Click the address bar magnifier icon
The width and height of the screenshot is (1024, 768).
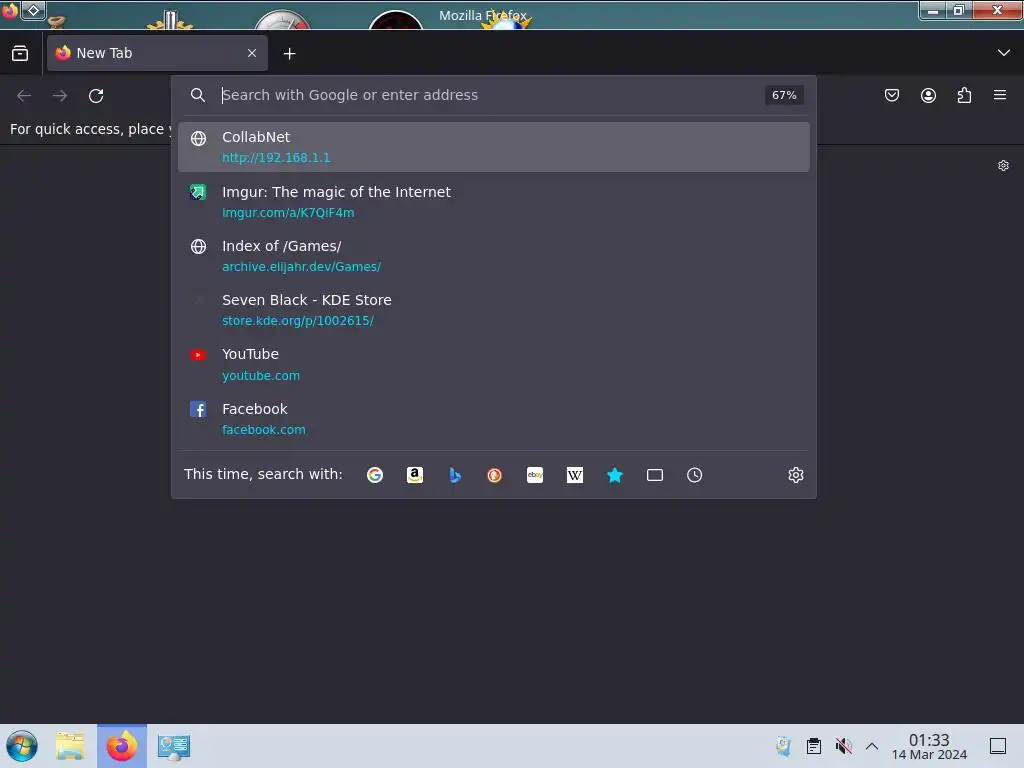point(198,95)
